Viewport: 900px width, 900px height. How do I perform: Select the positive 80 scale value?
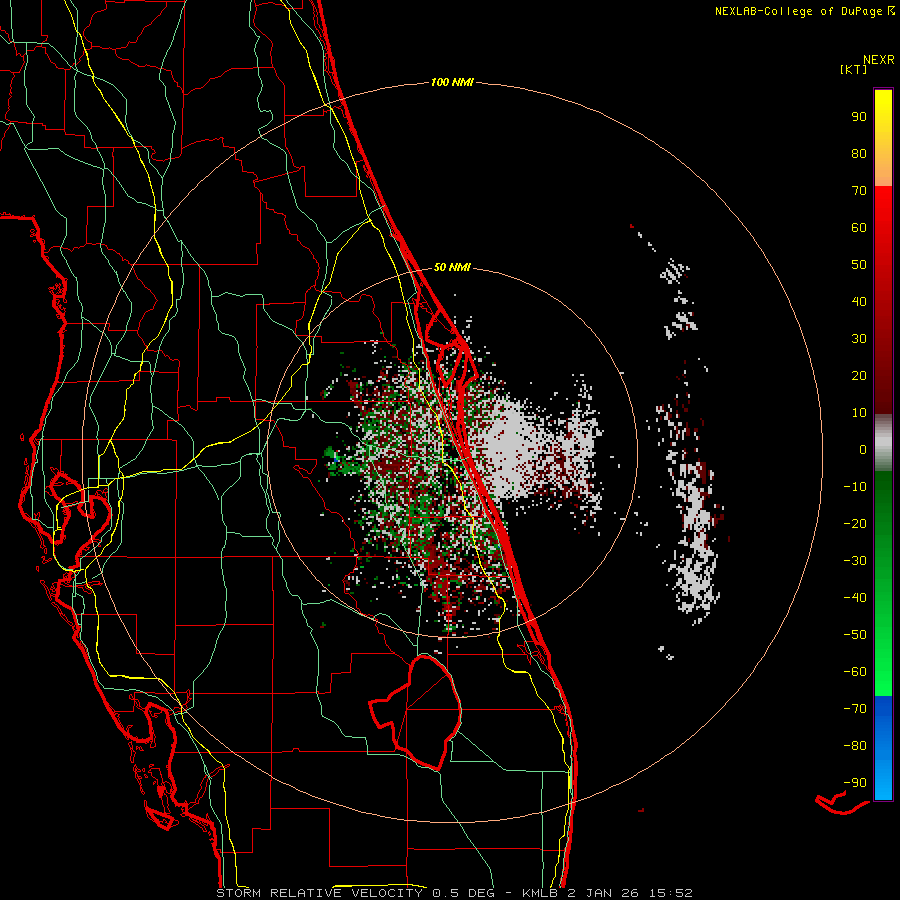coord(859,153)
